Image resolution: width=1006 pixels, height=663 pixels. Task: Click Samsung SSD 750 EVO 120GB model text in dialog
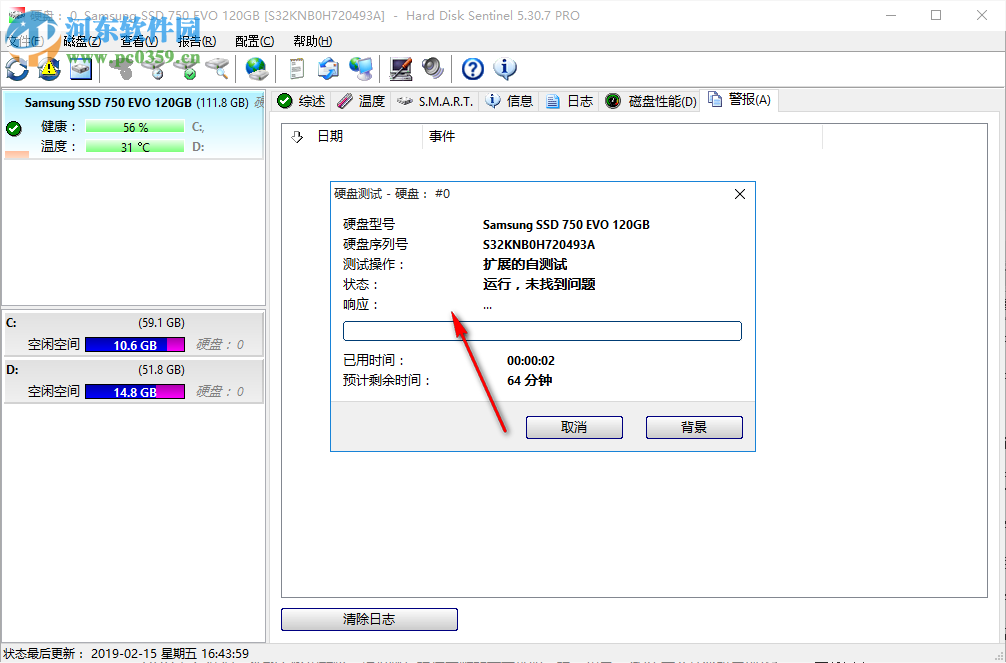click(x=566, y=225)
